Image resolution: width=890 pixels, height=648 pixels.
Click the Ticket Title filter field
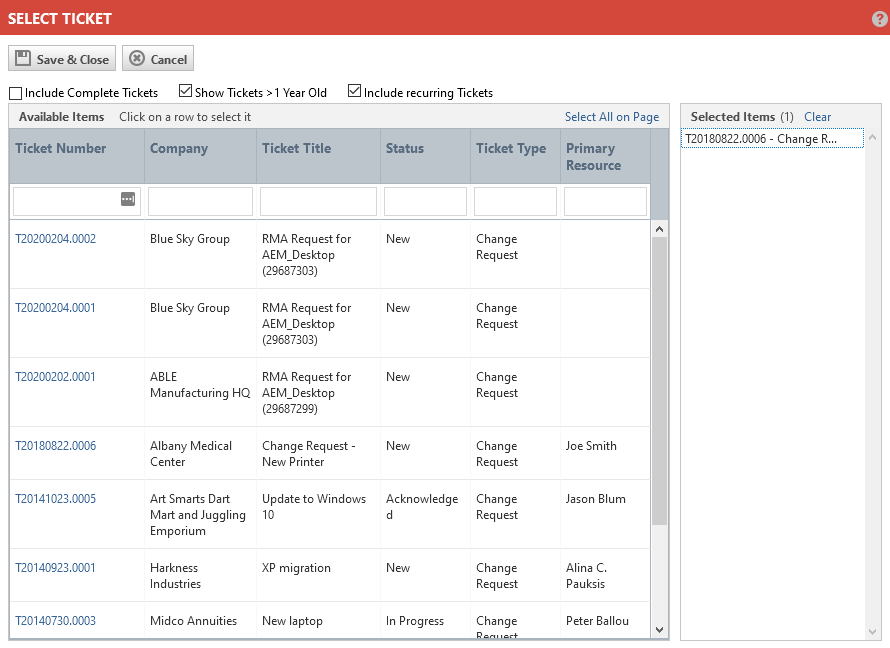point(318,201)
